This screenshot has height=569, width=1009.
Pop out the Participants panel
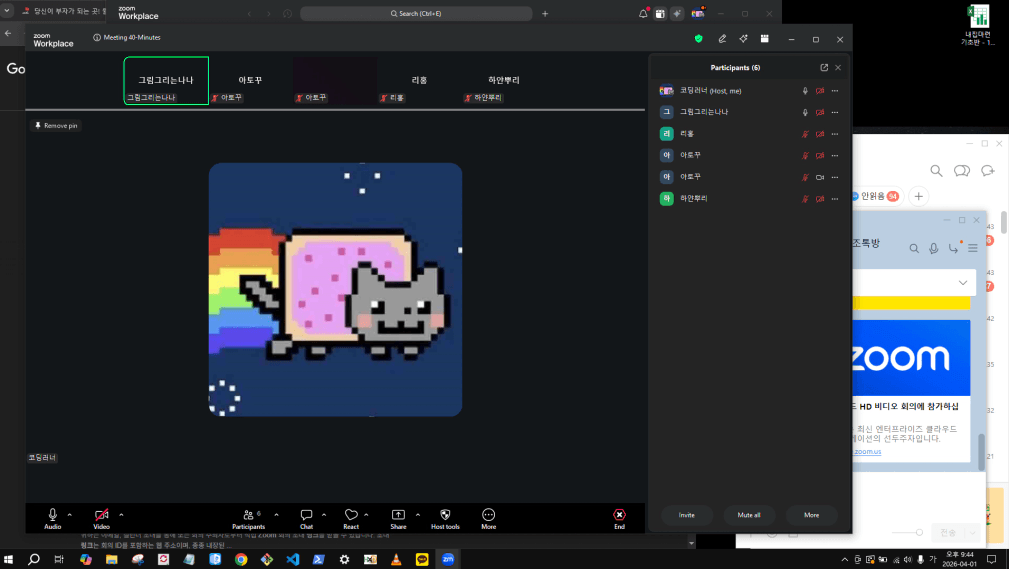[x=824, y=68]
